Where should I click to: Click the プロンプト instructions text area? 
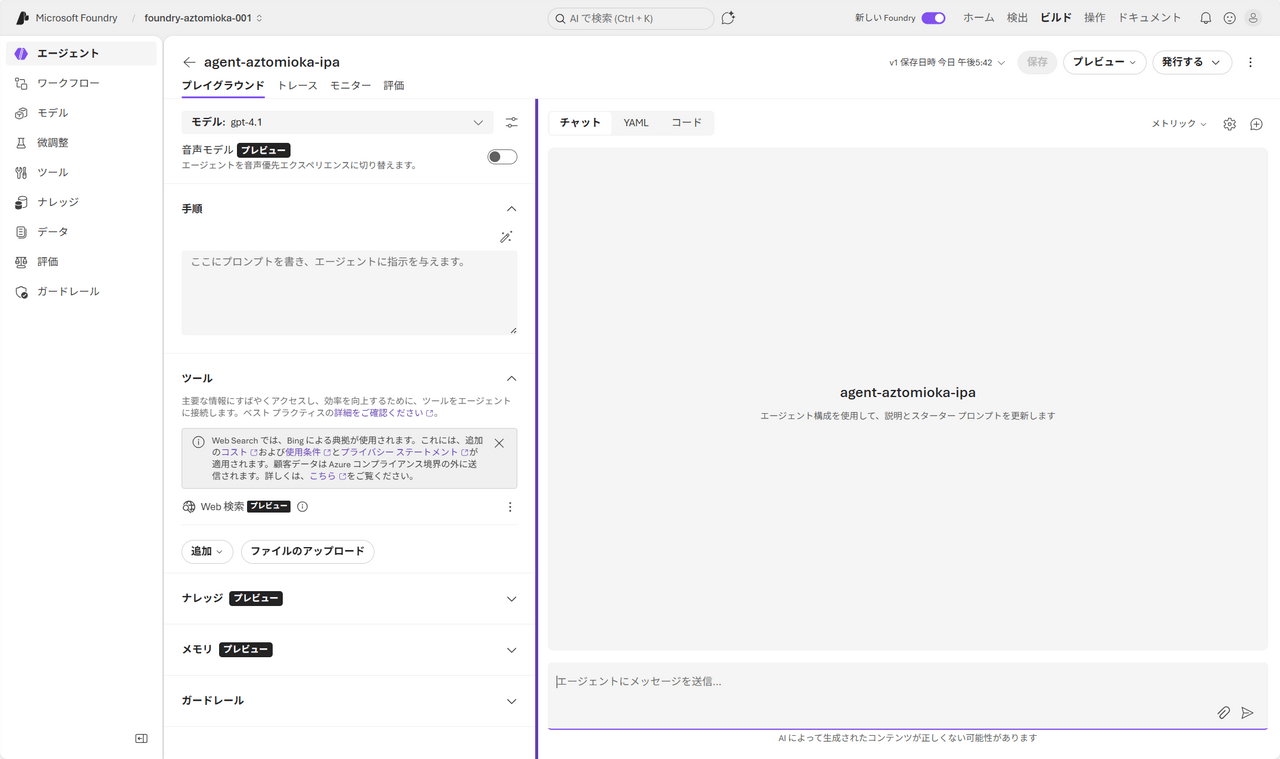pyautogui.click(x=349, y=292)
